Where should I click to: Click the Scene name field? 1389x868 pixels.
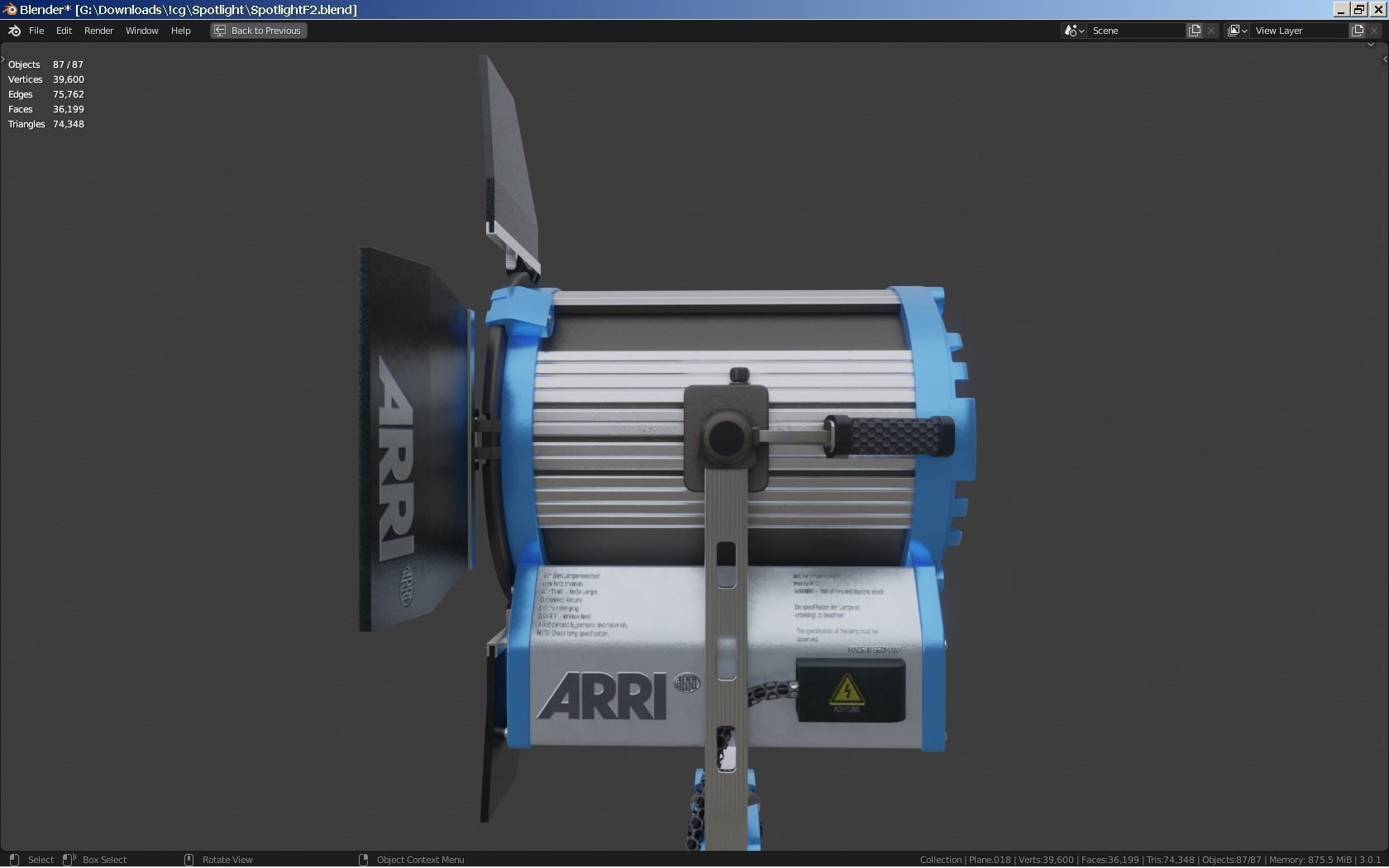(1136, 31)
